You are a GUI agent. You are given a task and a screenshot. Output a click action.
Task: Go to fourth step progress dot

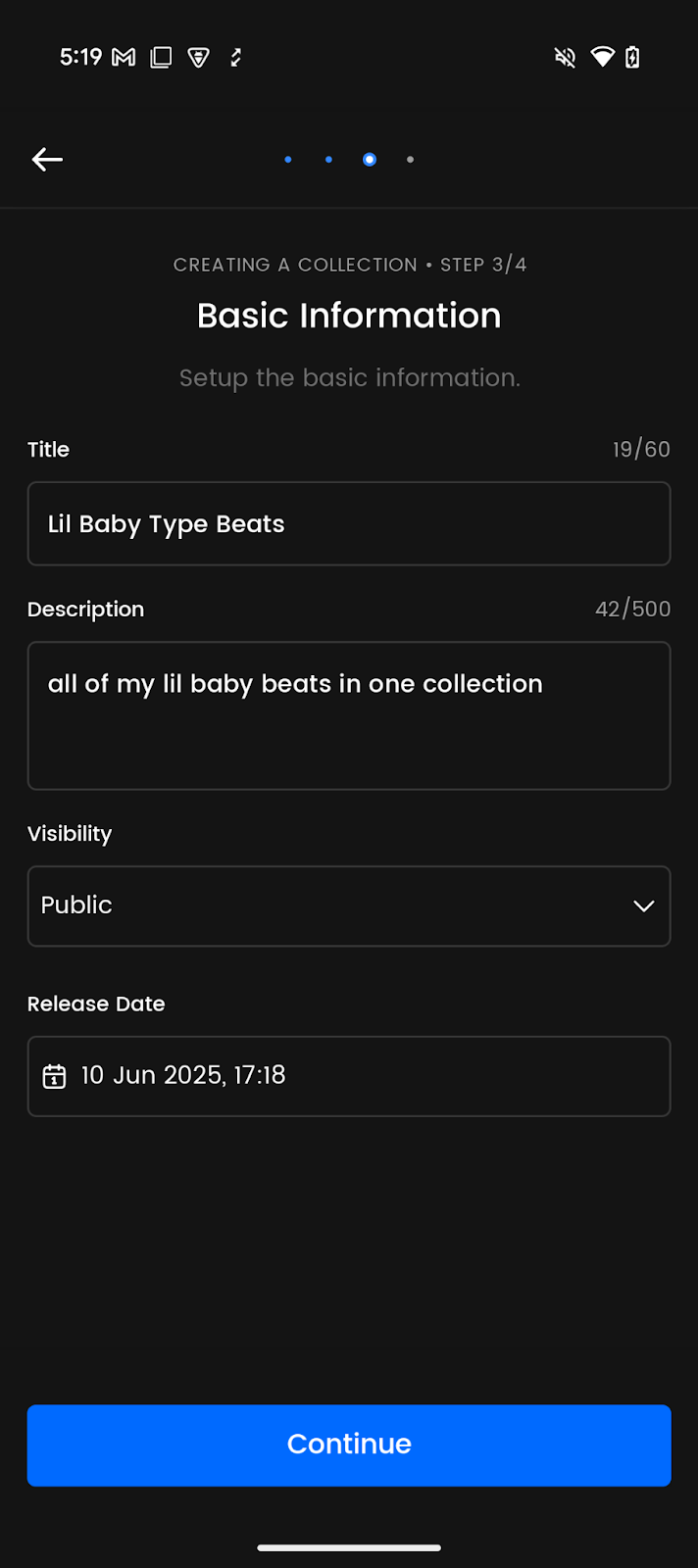(x=410, y=159)
